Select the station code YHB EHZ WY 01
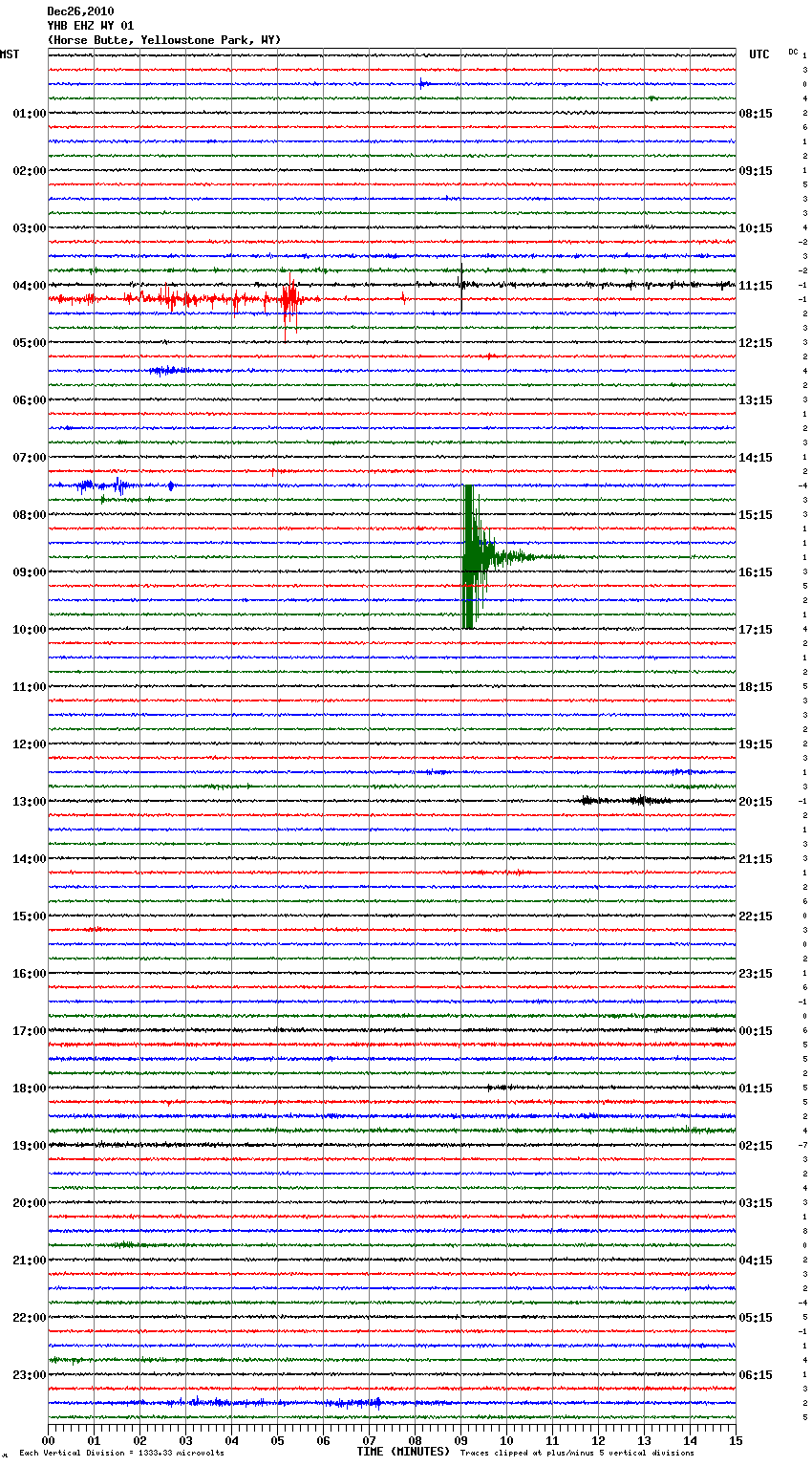This screenshot has height=1466, width=812. click(x=91, y=26)
